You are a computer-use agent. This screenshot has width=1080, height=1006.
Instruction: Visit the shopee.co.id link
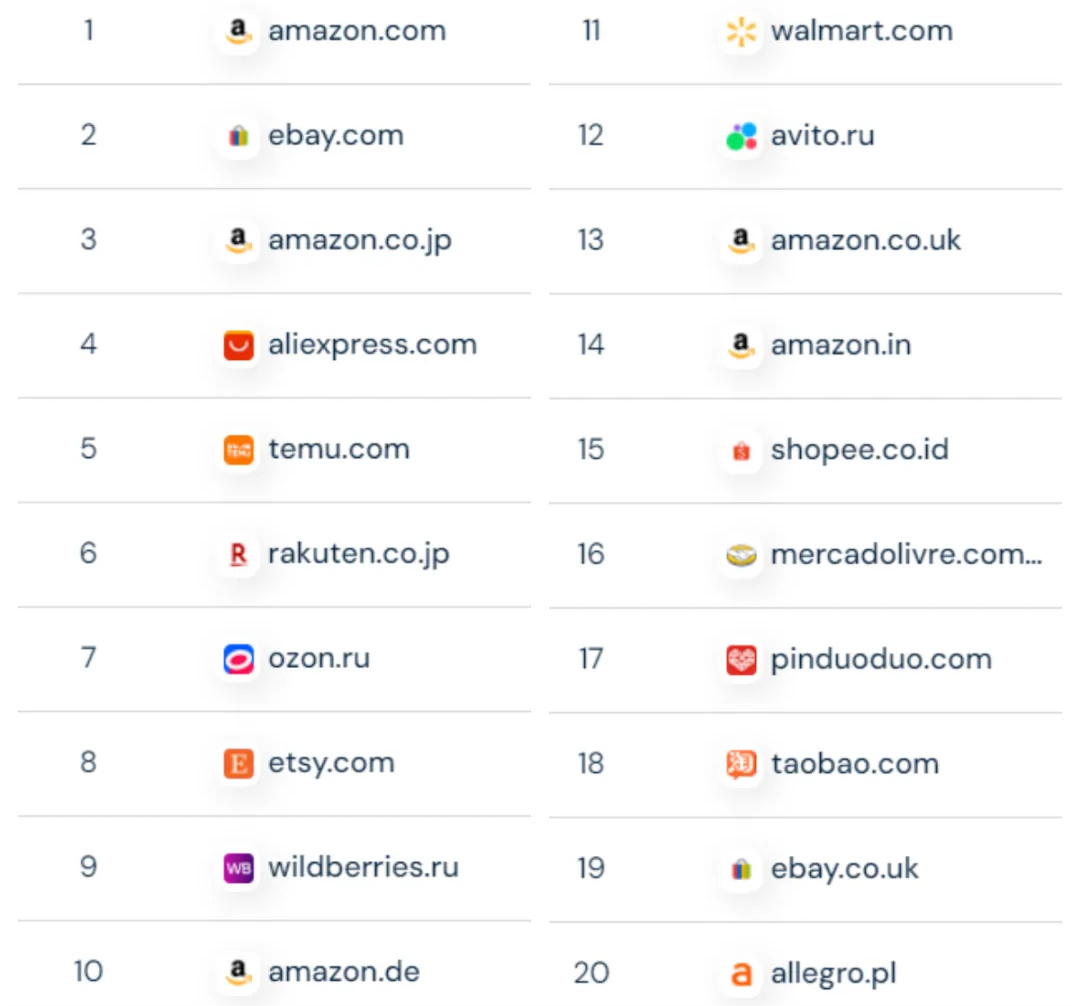(x=860, y=450)
